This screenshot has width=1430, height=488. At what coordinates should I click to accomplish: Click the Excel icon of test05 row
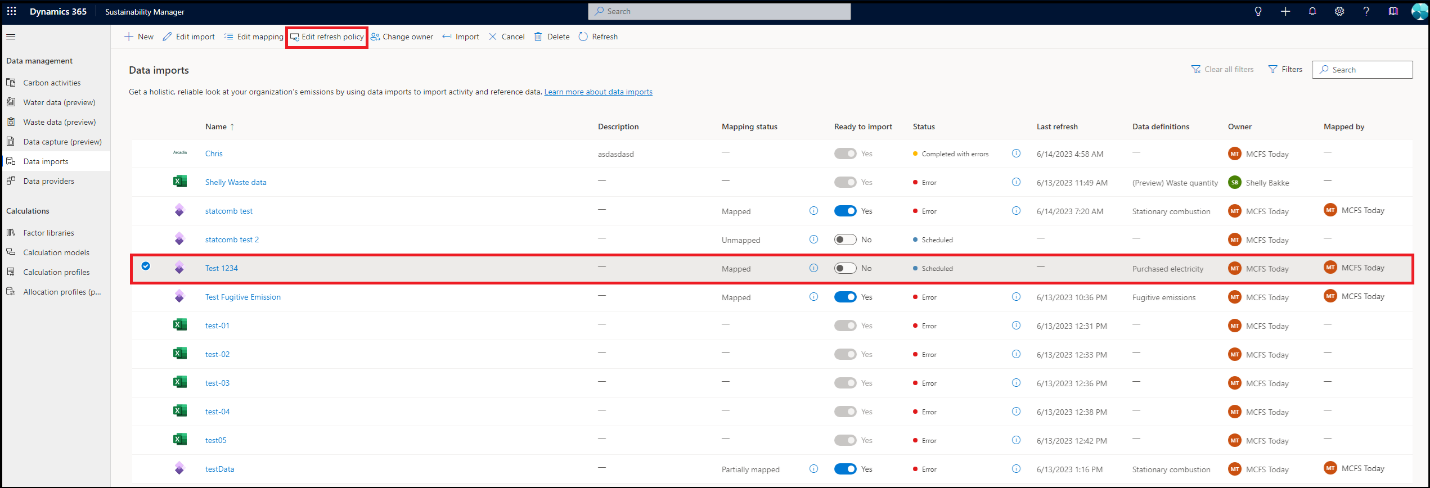(x=180, y=440)
